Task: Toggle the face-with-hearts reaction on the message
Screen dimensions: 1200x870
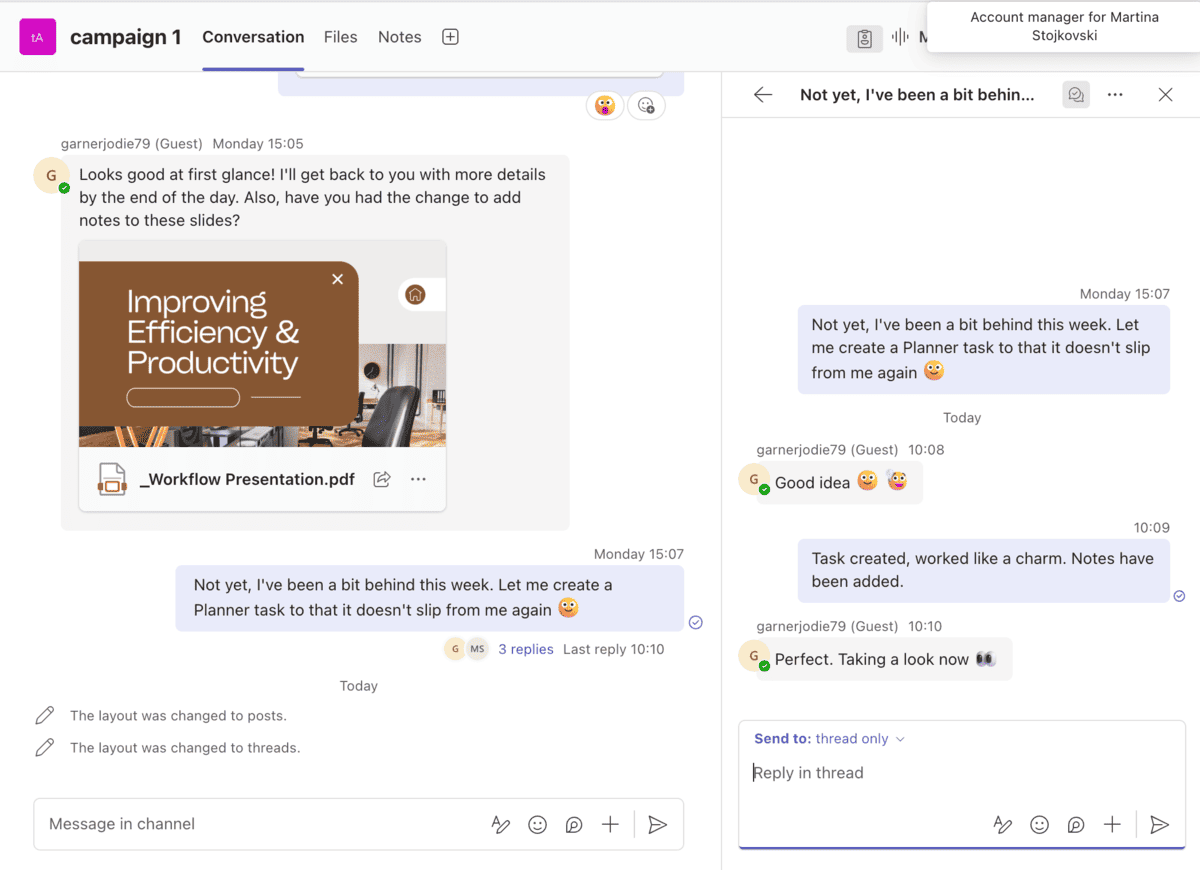Action: click(604, 104)
